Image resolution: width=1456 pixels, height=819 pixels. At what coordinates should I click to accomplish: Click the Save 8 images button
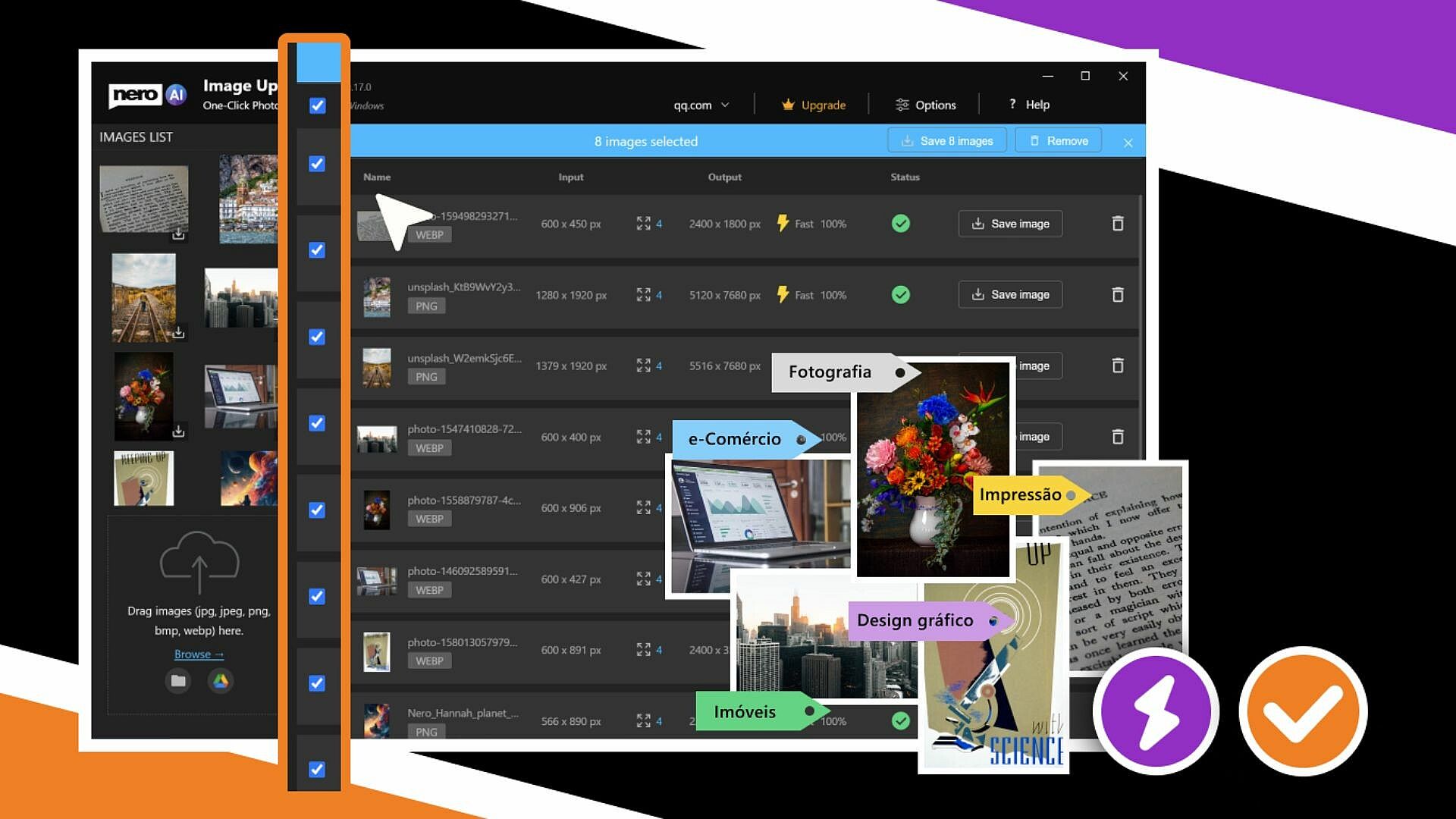pos(946,141)
